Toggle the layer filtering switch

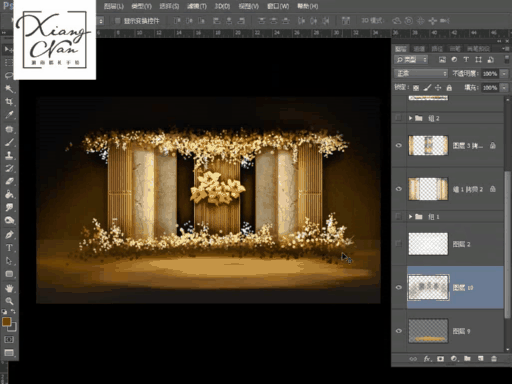[x=507, y=60]
